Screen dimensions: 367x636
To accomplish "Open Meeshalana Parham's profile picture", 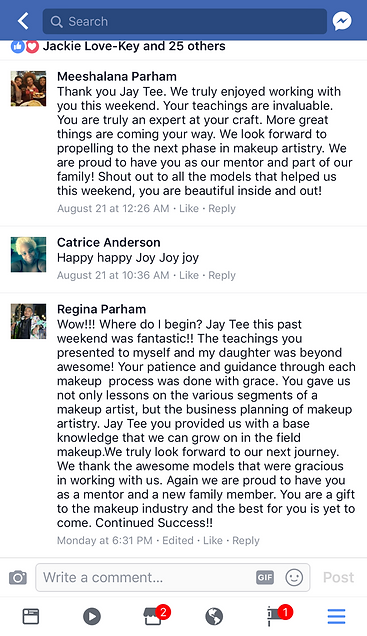I will pyautogui.click(x=28, y=89).
